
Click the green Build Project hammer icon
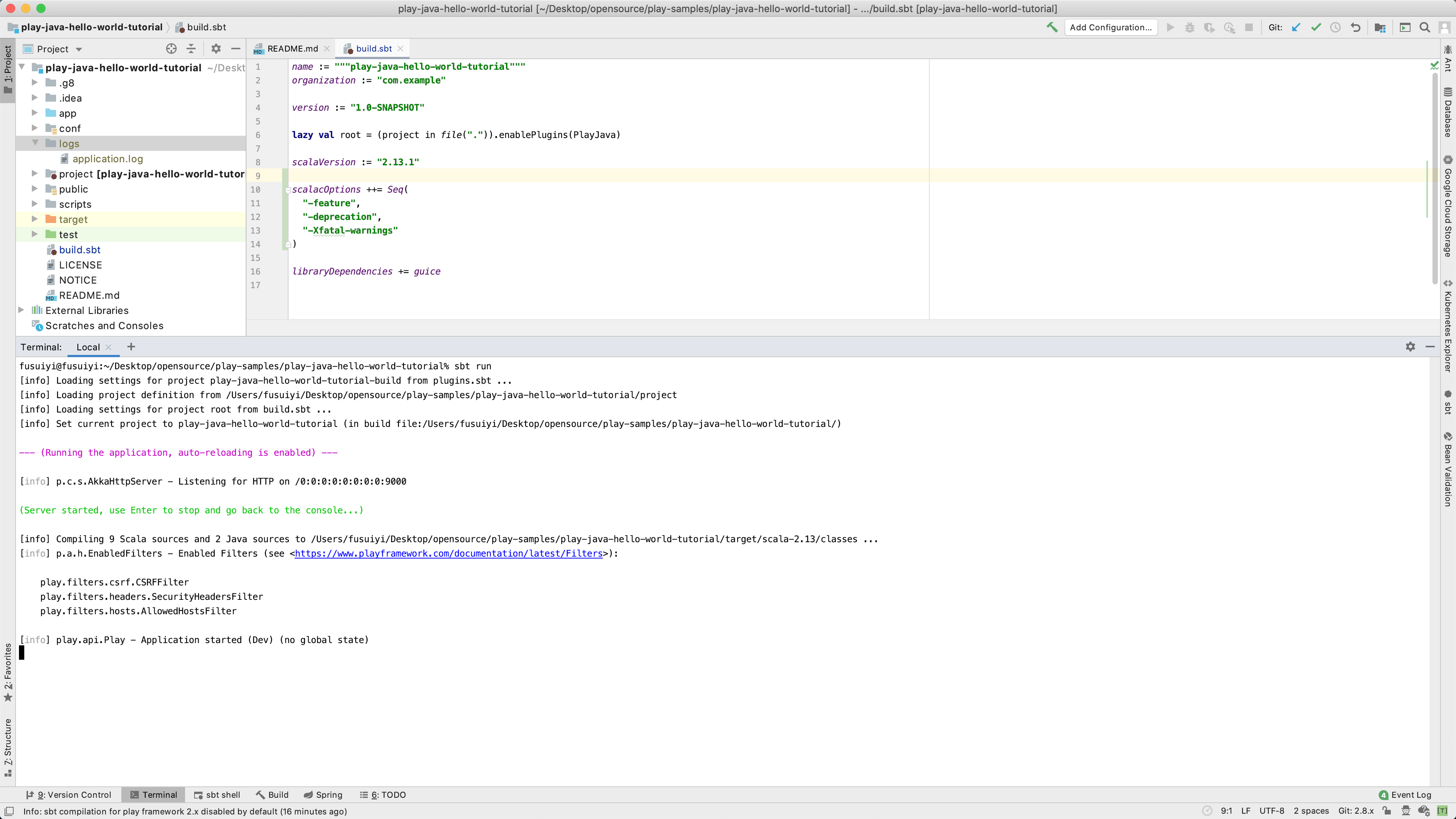(x=1051, y=27)
